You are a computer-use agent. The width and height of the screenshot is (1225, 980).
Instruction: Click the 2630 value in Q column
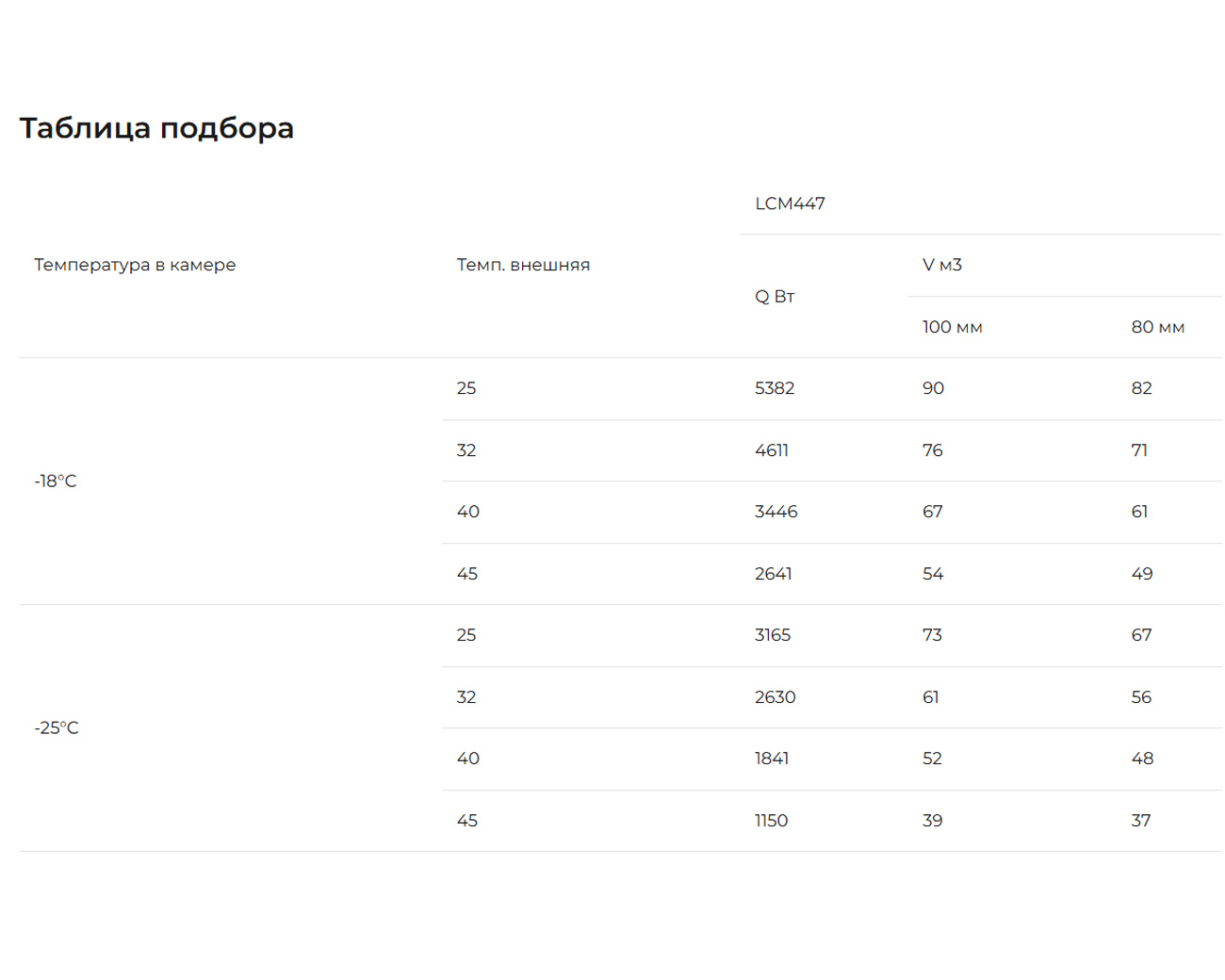tap(775, 697)
